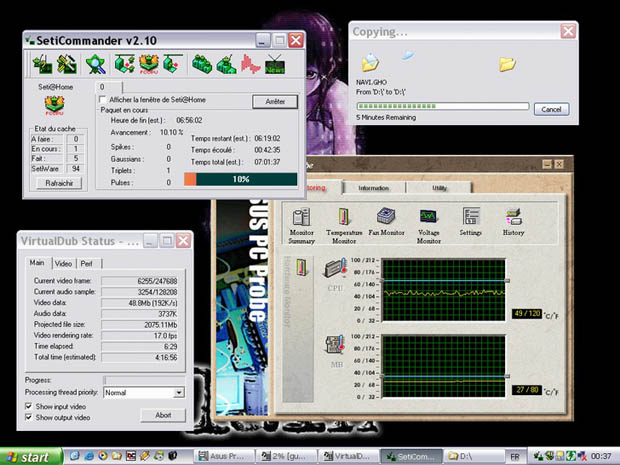This screenshot has height=465, width=620.
Task: Toggle 'Afficher la fenêtre de Seti@Home' checkbox
Action: (103, 100)
